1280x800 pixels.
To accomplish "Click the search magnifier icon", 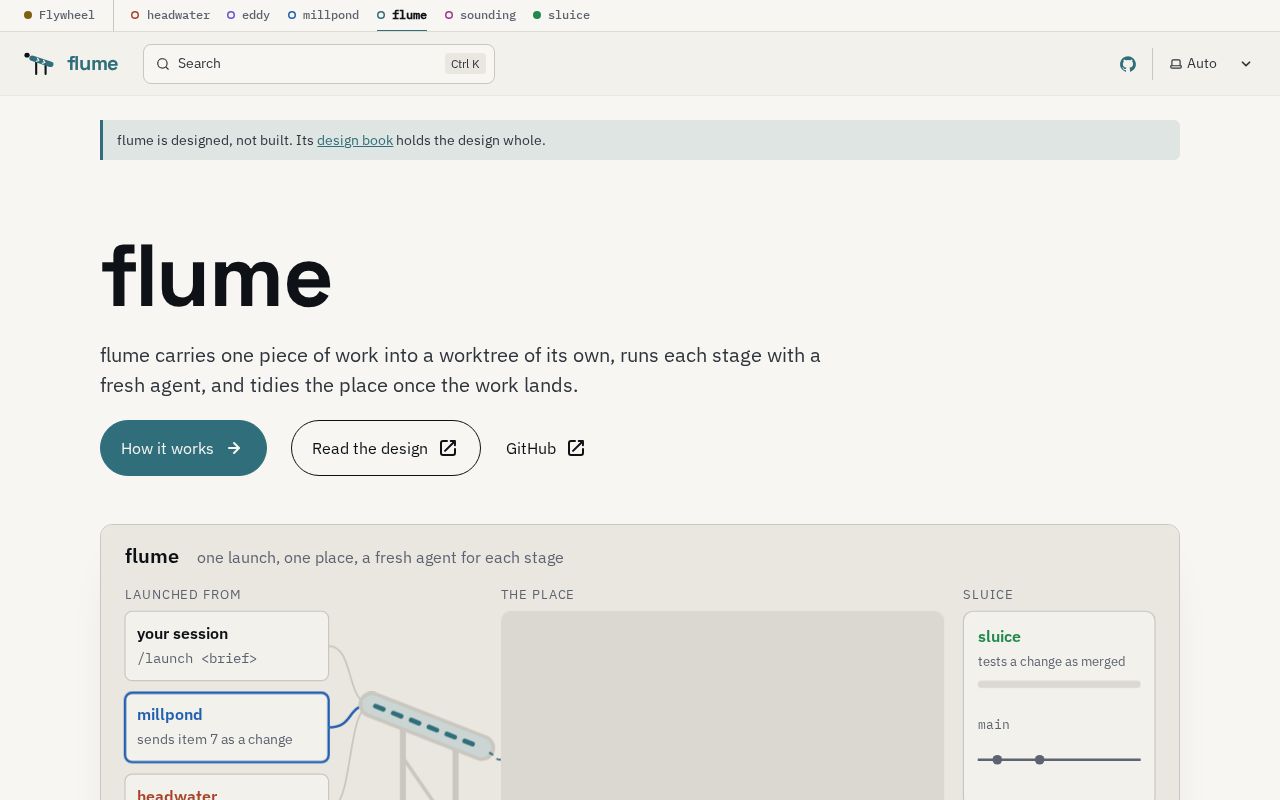I will [x=163, y=64].
